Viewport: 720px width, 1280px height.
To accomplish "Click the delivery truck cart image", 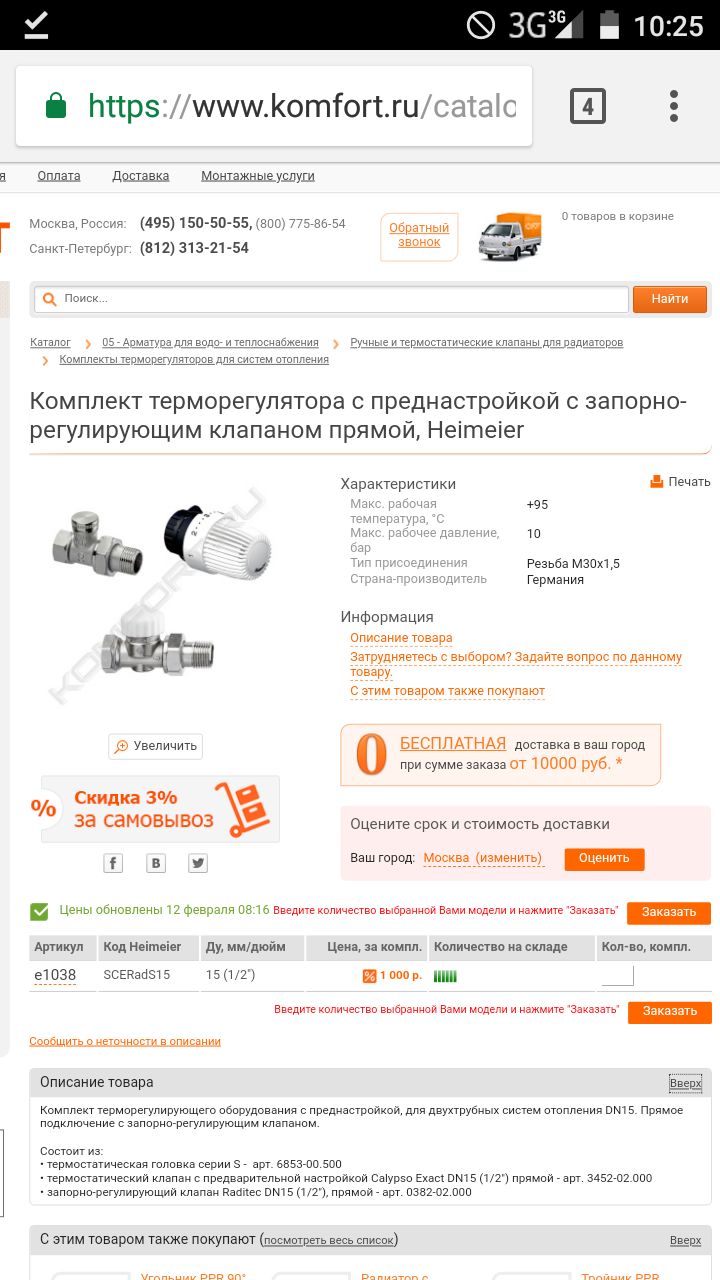I will coord(510,237).
